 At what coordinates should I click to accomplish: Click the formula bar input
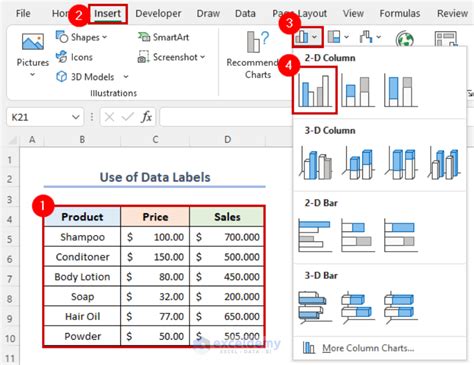(x=225, y=117)
